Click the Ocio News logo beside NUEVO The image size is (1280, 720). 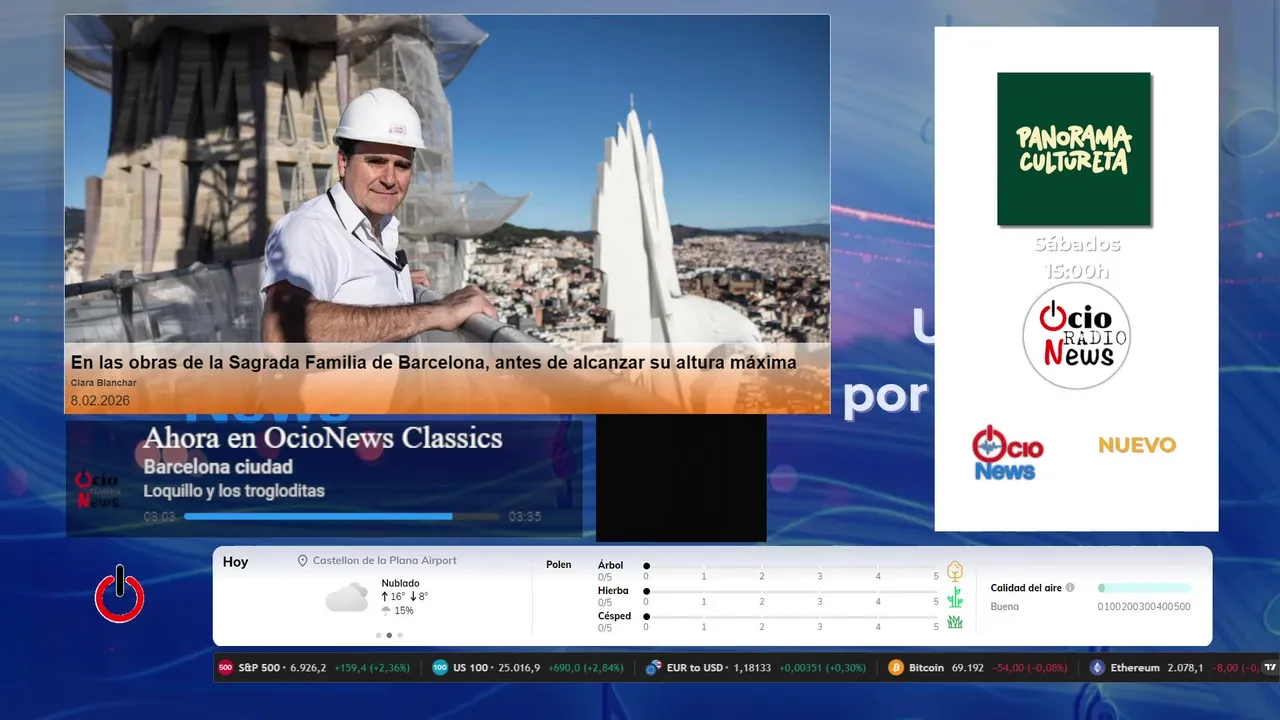1008,452
